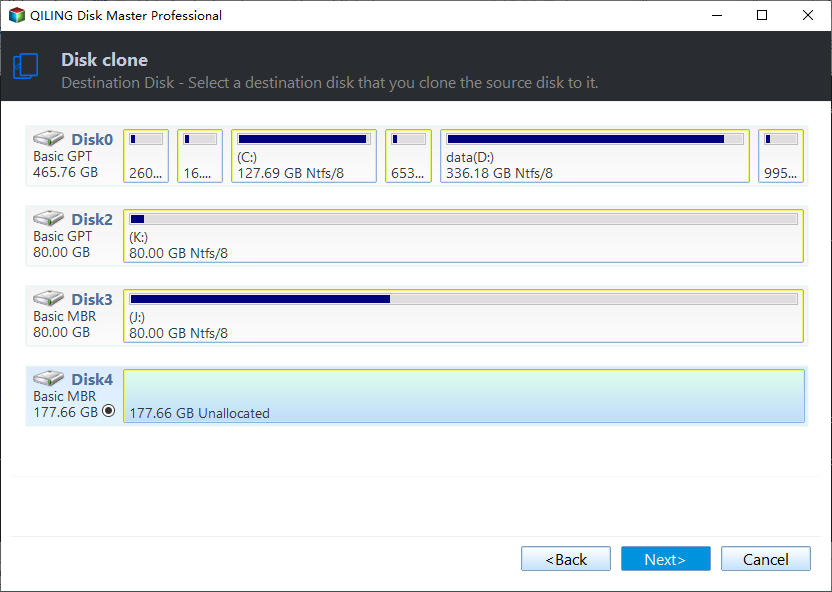Click the 465.76 GB size text

point(65,172)
